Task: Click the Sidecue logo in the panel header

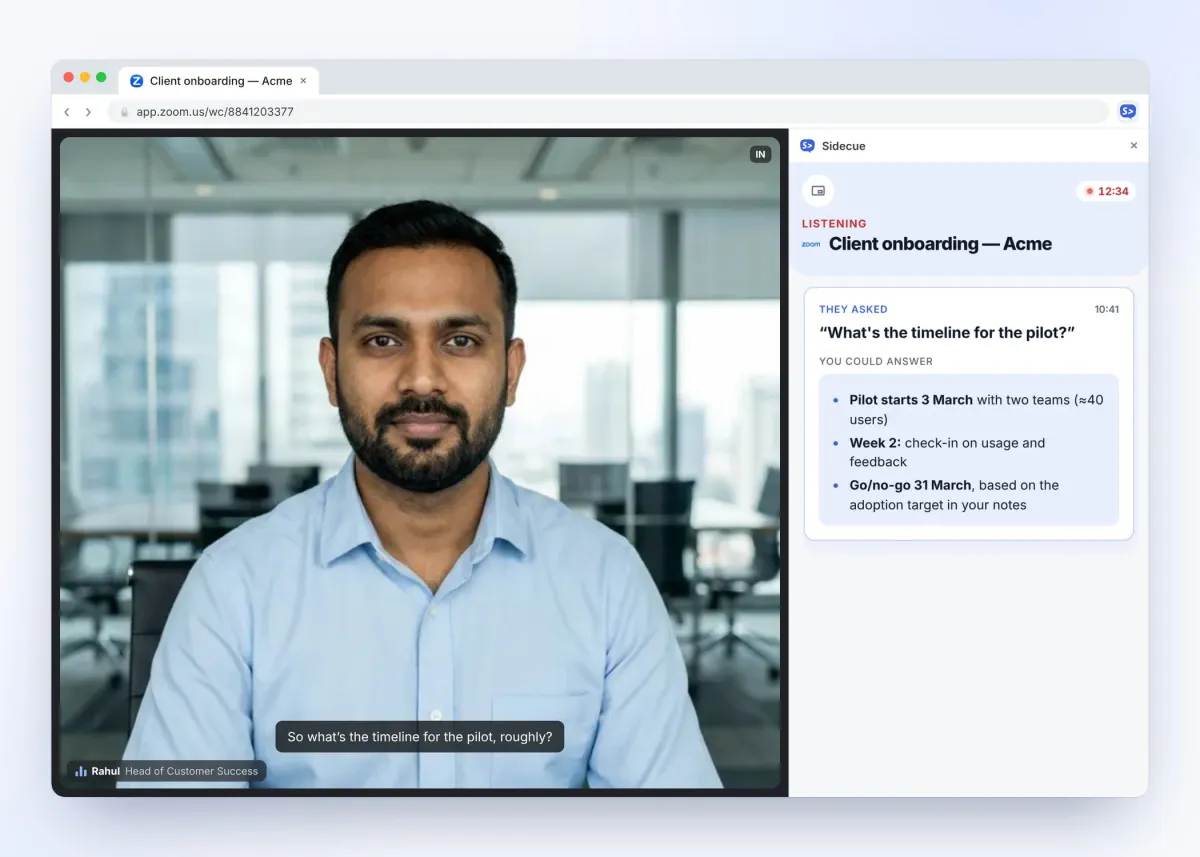Action: click(x=807, y=146)
